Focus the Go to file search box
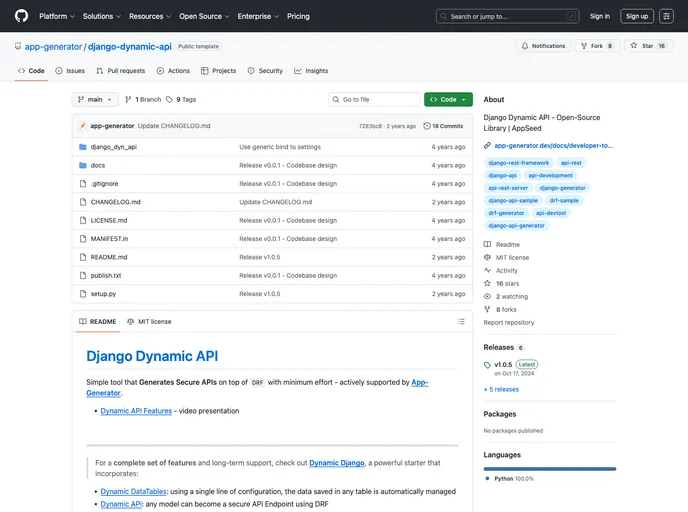The height and width of the screenshot is (512, 688). 374,100
